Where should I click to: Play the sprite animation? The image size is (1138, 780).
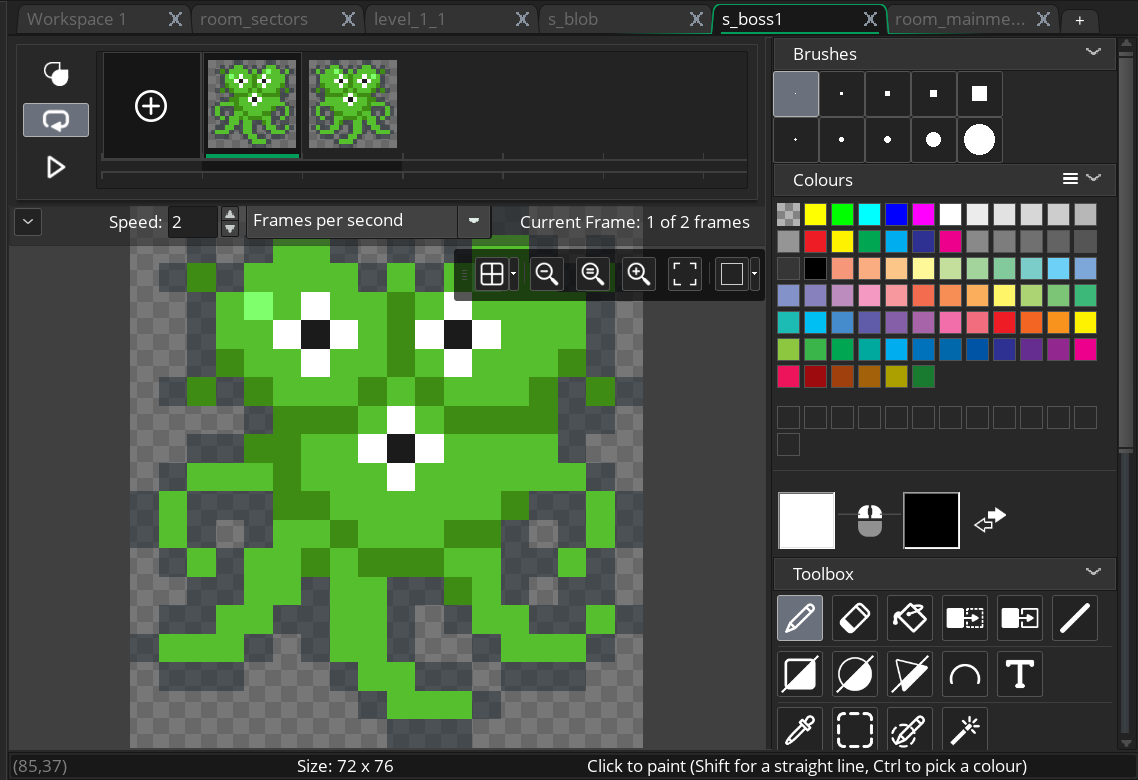[56, 167]
